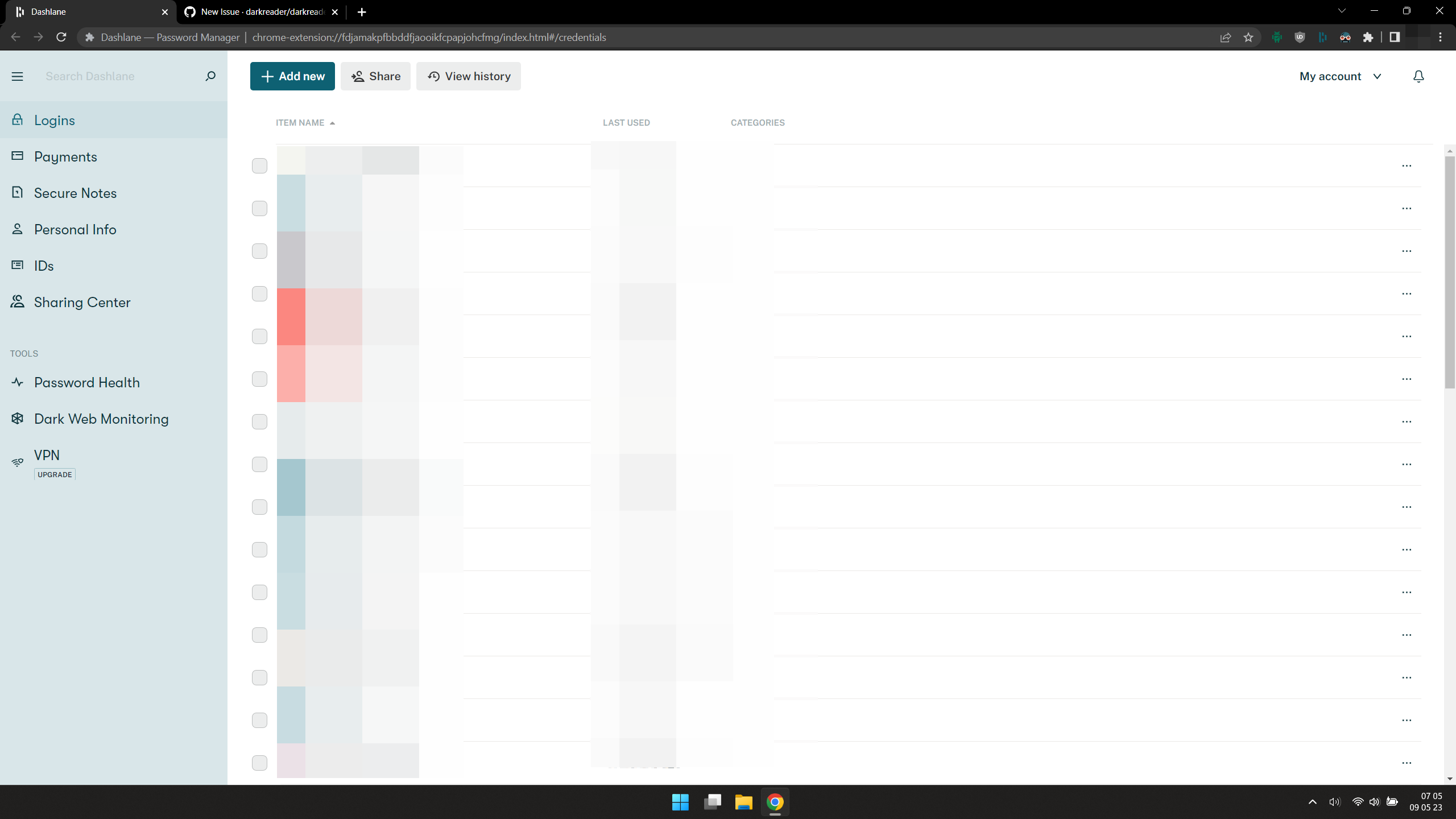Open the My account dropdown
This screenshot has width=1456, height=819.
click(x=1339, y=76)
